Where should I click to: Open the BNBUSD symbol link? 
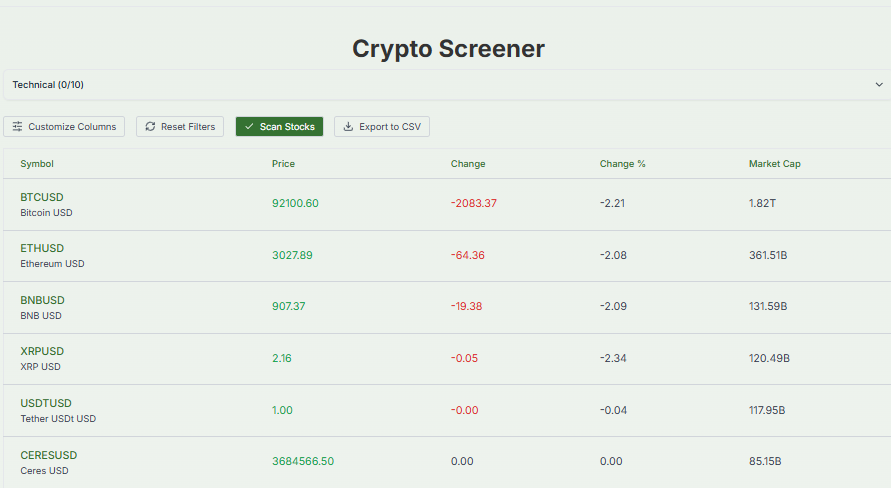(x=43, y=300)
